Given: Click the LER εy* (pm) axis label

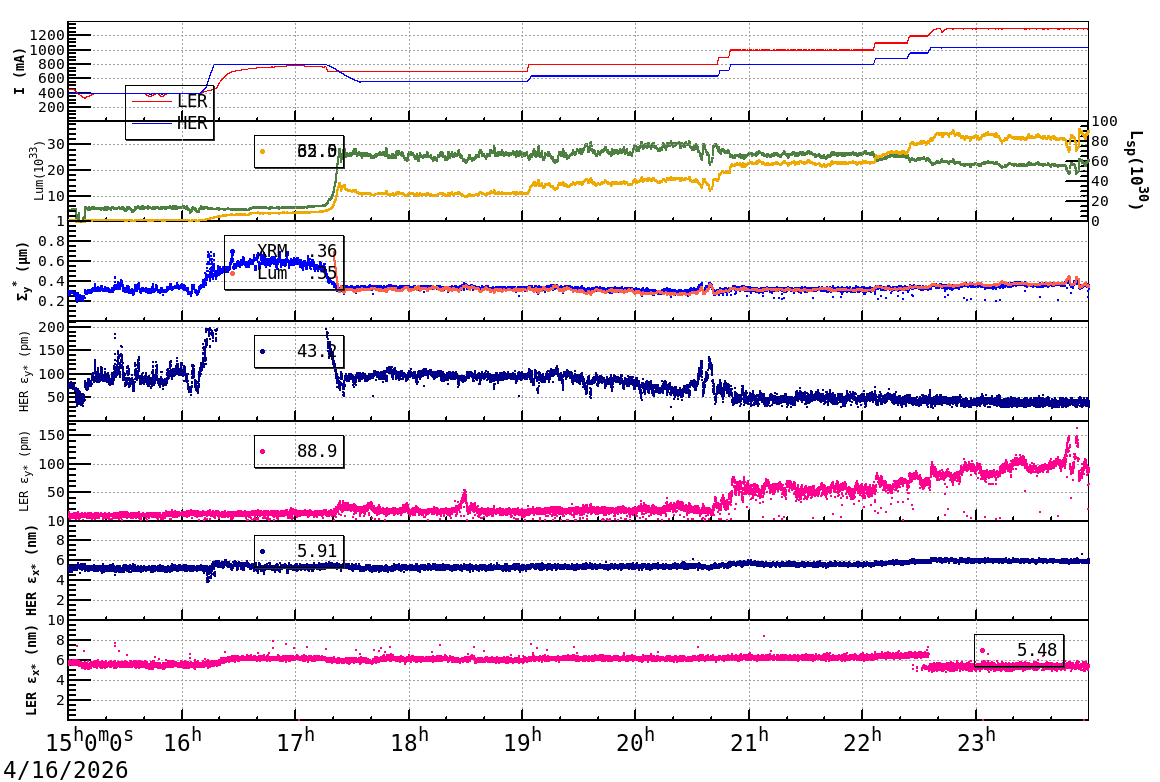Looking at the screenshot, I should tap(25, 471).
